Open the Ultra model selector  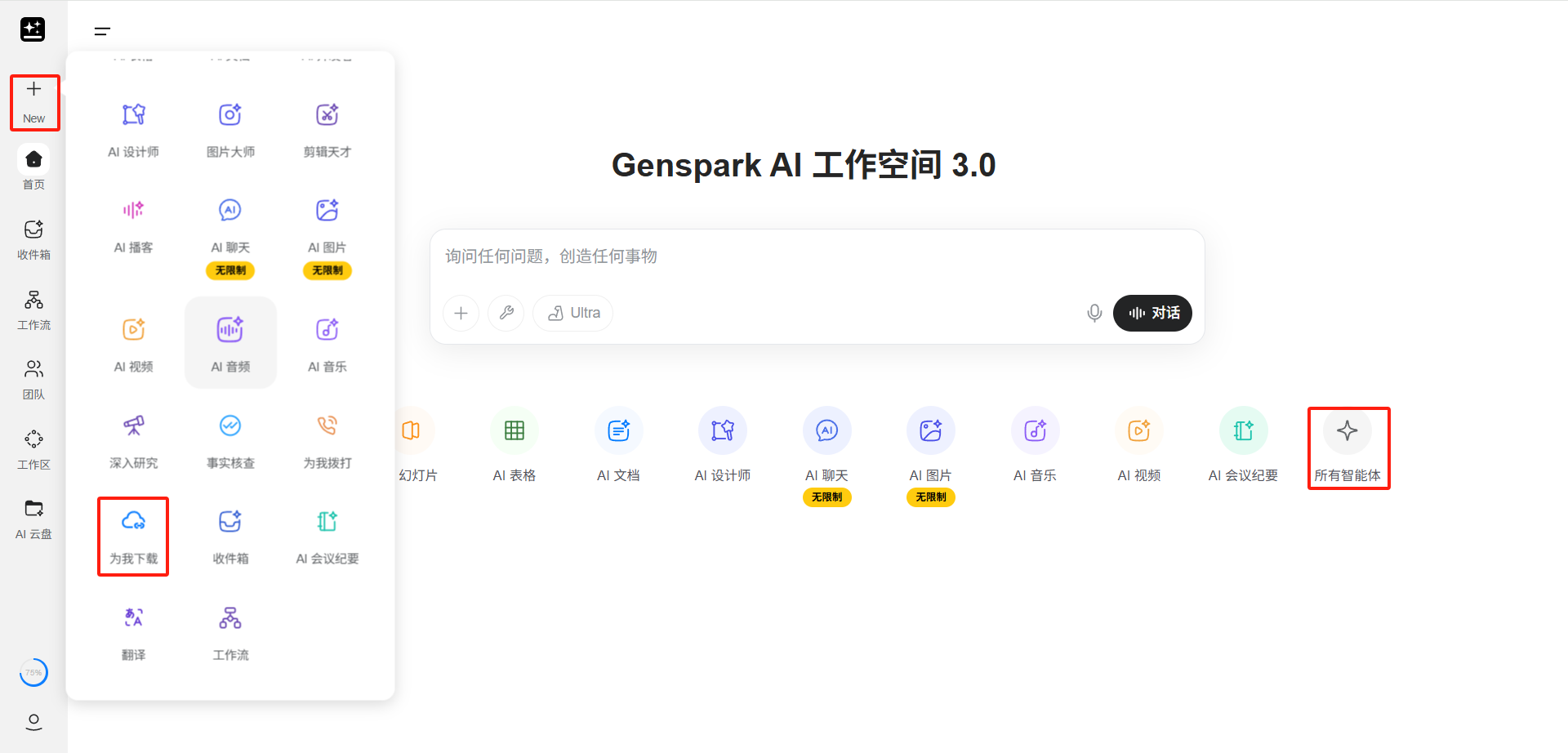573,313
